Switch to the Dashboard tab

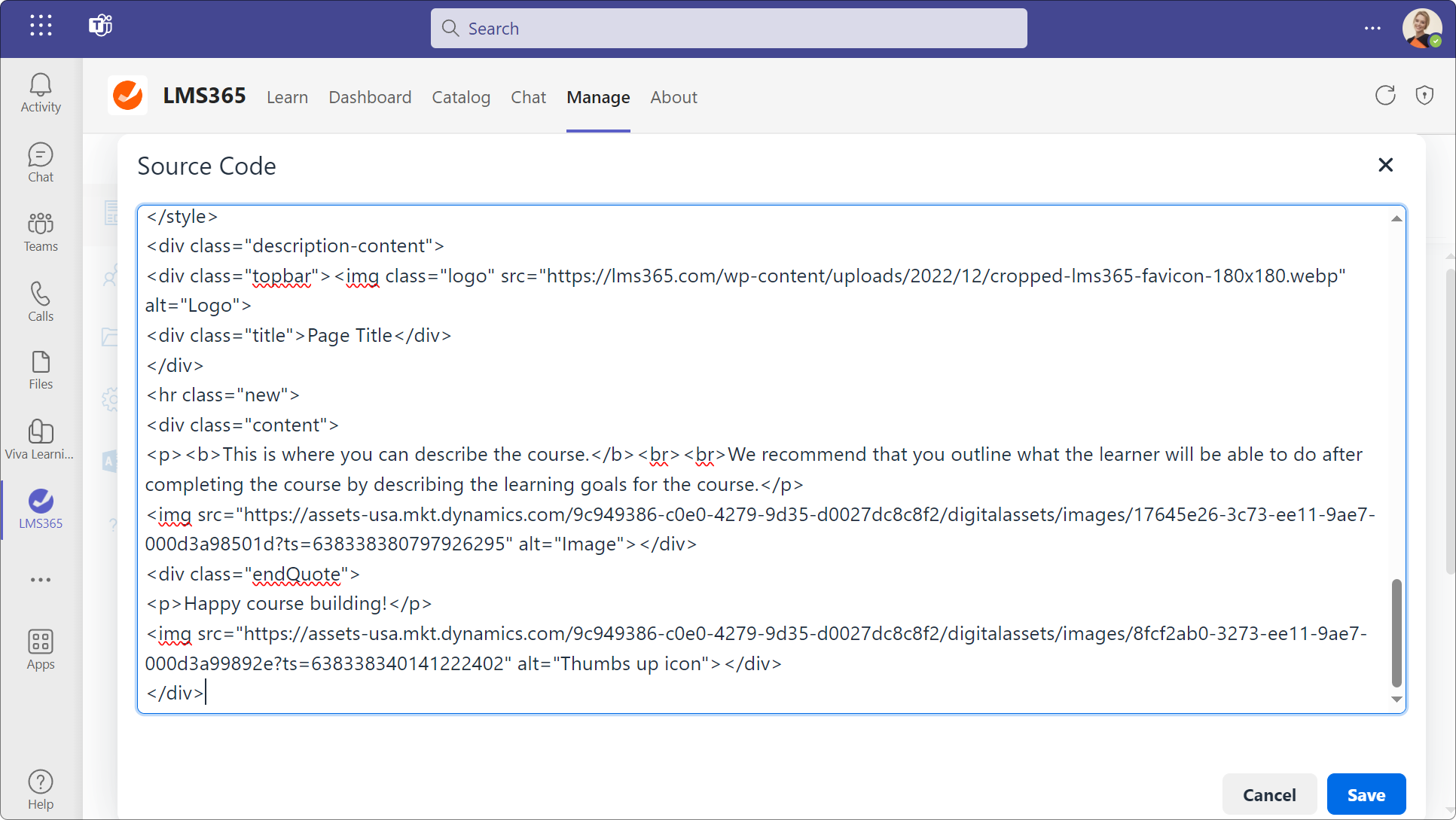(370, 97)
